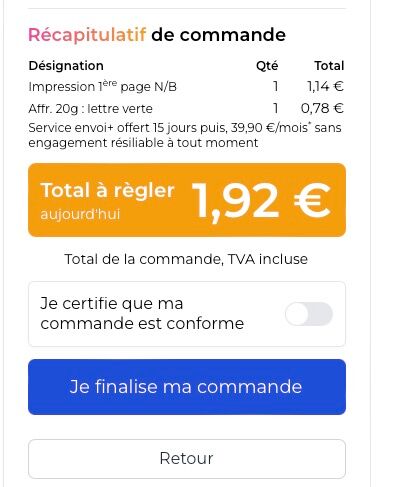
Task: Click quantity 1 on the lettre verte row
Action: pos(275,108)
